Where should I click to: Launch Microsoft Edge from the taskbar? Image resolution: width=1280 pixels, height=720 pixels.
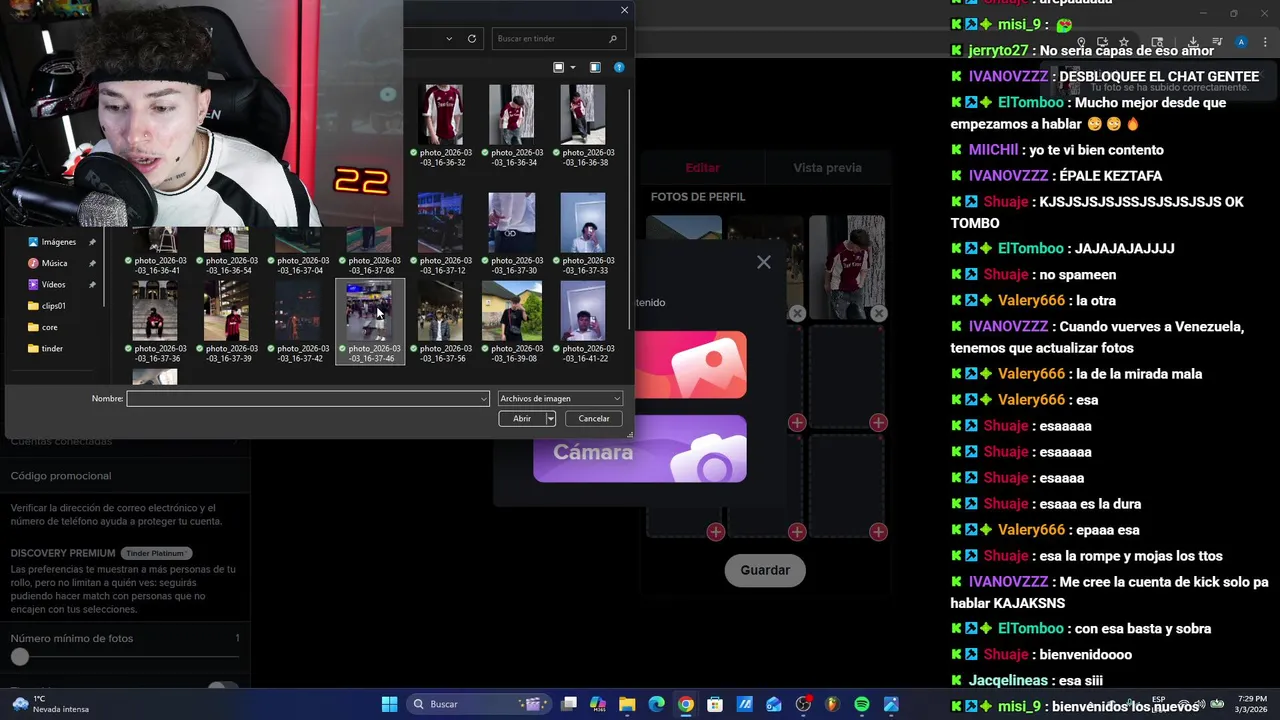[x=656, y=704]
